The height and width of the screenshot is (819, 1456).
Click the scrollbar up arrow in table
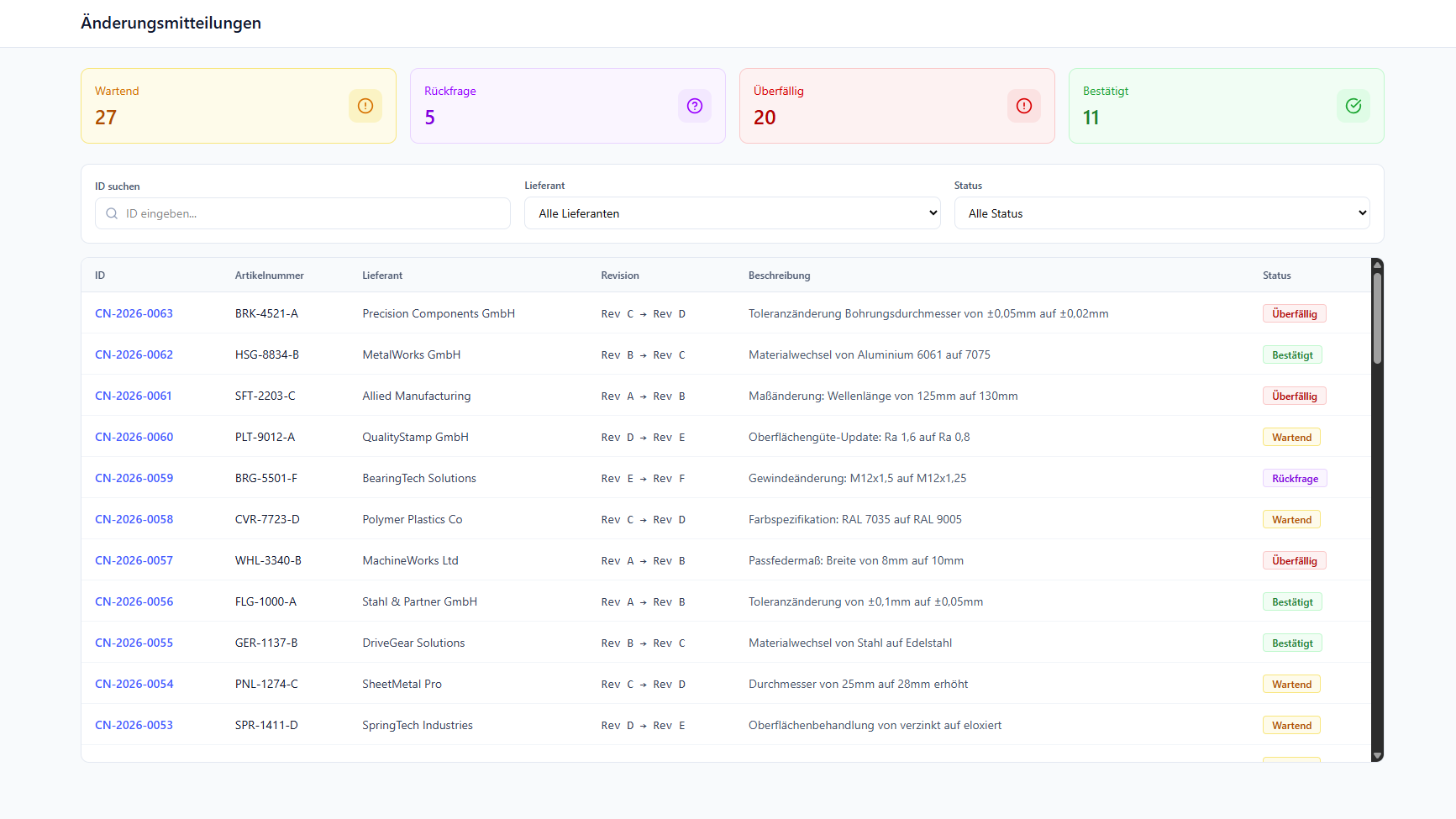tap(1377, 265)
